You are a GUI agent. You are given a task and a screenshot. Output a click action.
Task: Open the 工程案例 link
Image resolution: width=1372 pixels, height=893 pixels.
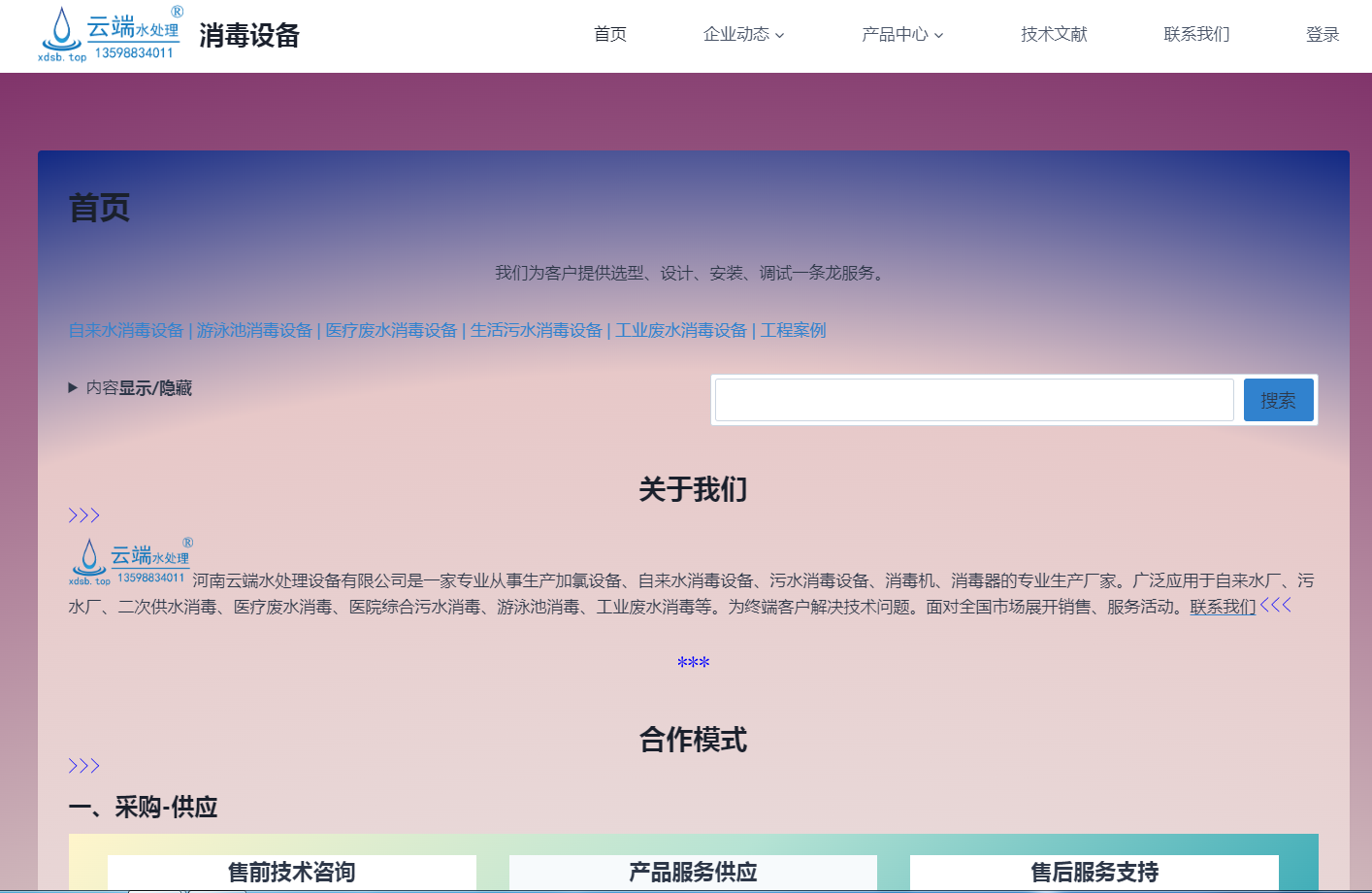tap(793, 330)
